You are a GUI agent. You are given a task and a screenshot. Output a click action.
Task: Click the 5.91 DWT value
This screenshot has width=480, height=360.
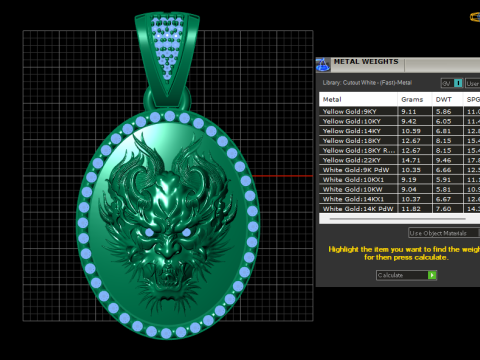pos(444,180)
